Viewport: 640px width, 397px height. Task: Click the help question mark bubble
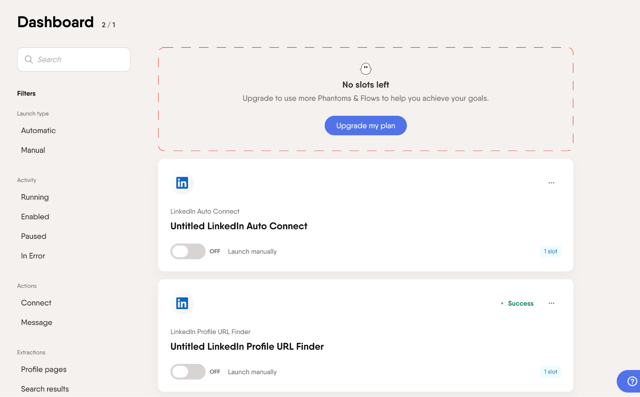point(631,381)
